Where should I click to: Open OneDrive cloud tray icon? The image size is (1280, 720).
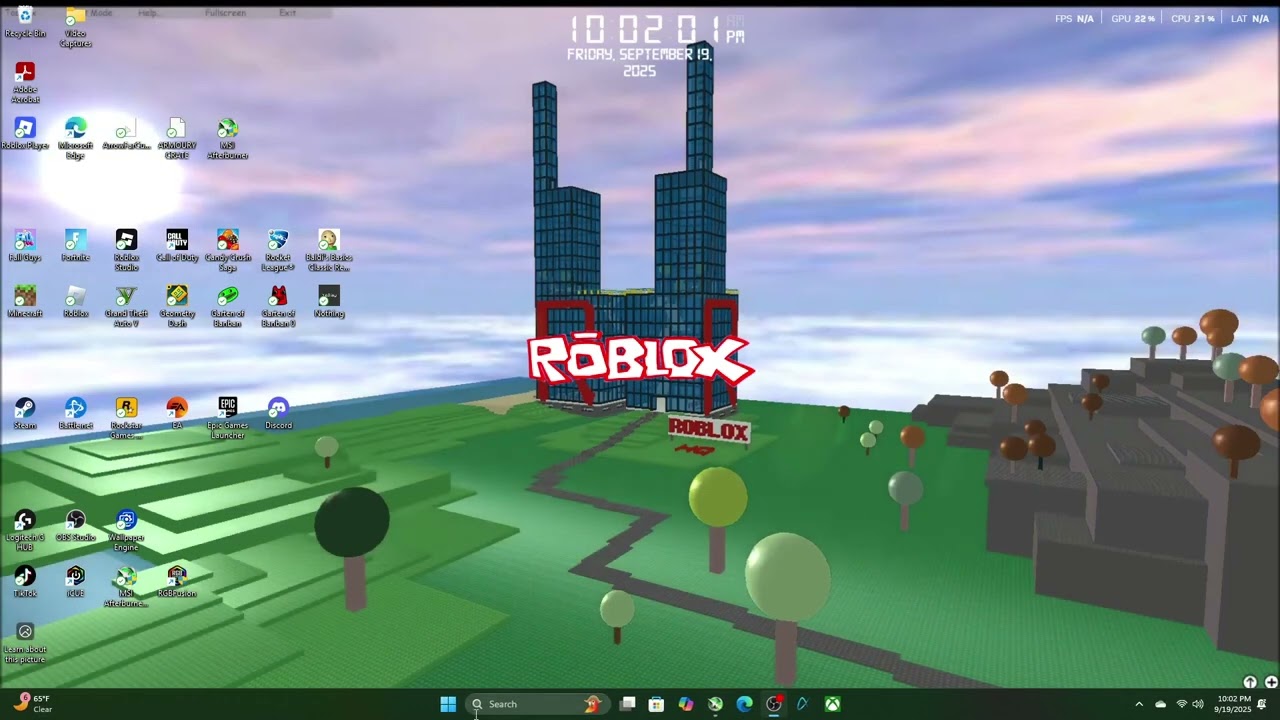1161,704
